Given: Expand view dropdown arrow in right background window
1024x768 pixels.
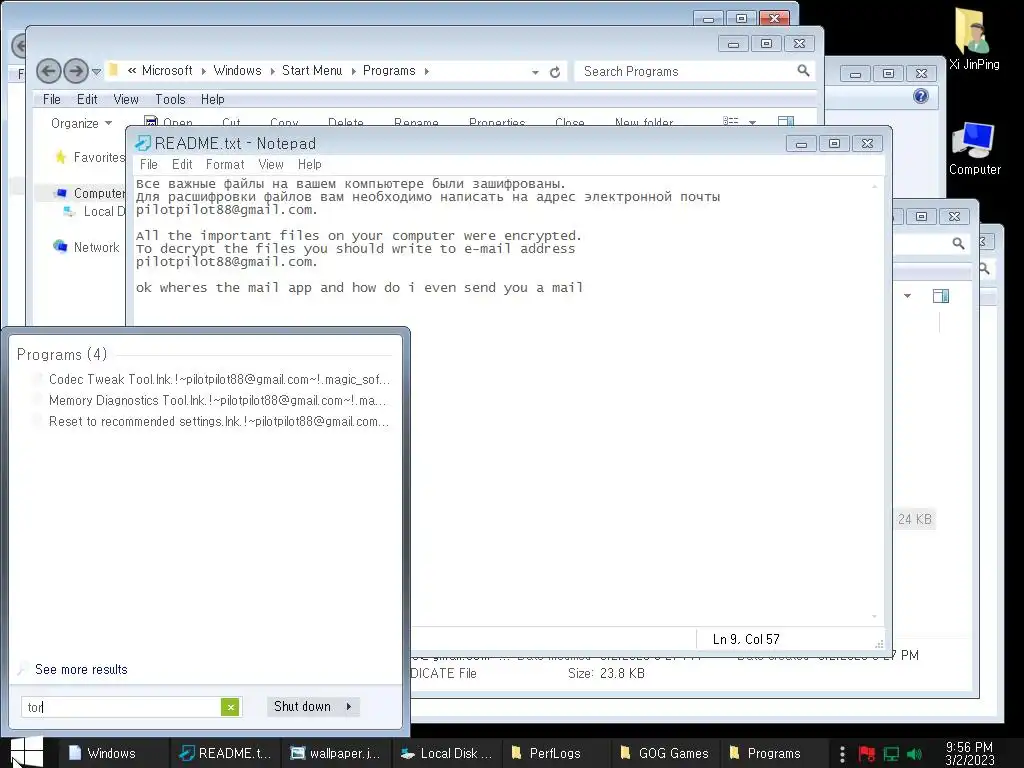Looking at the screenshot, I should (x=907, y=296).
